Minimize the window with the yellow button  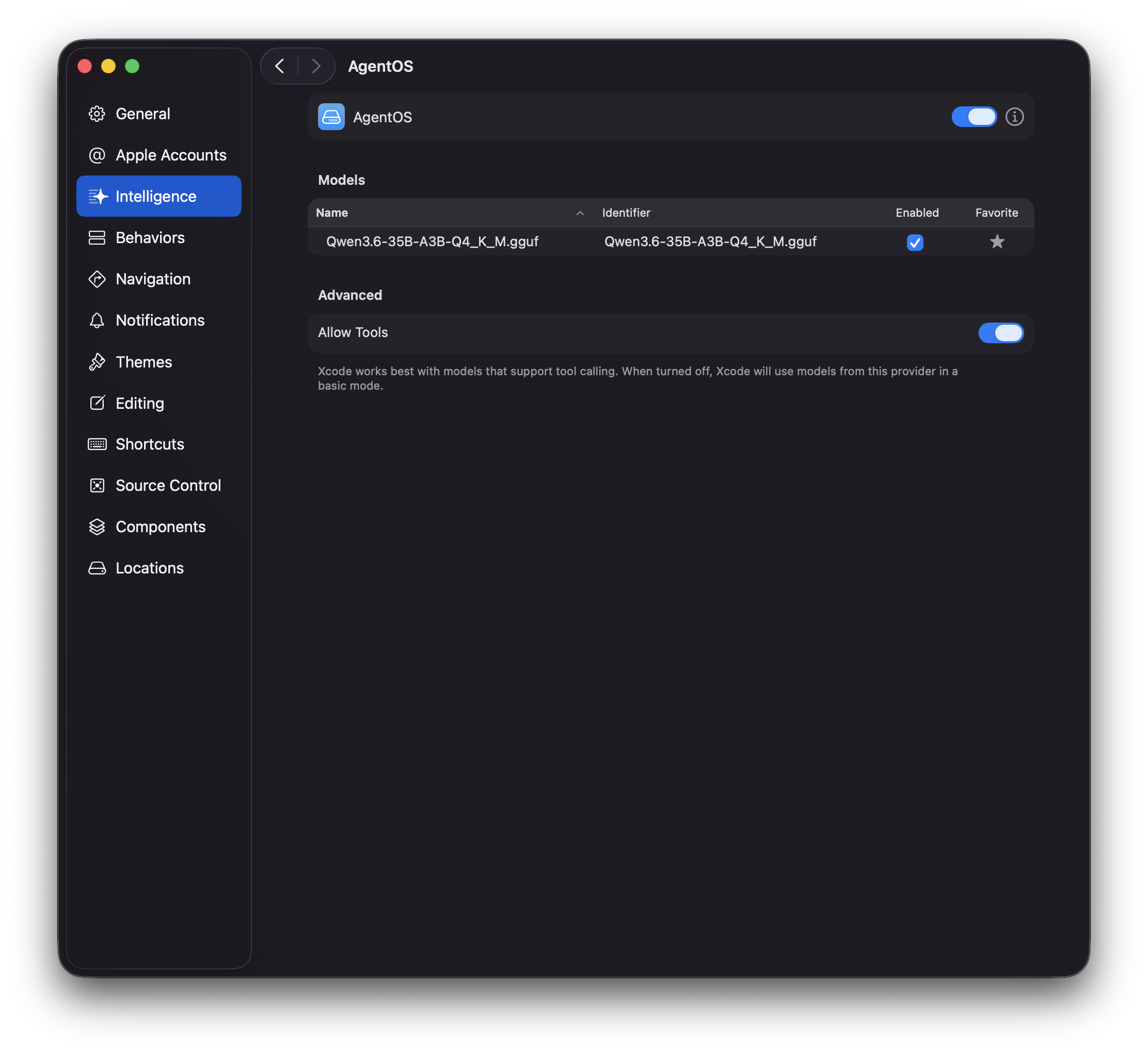[x=108, y=66]
